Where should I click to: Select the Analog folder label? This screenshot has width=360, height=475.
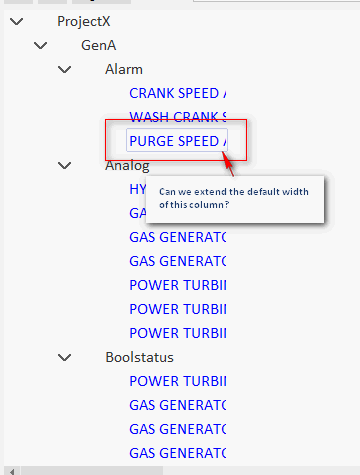(x=127, y=166)
